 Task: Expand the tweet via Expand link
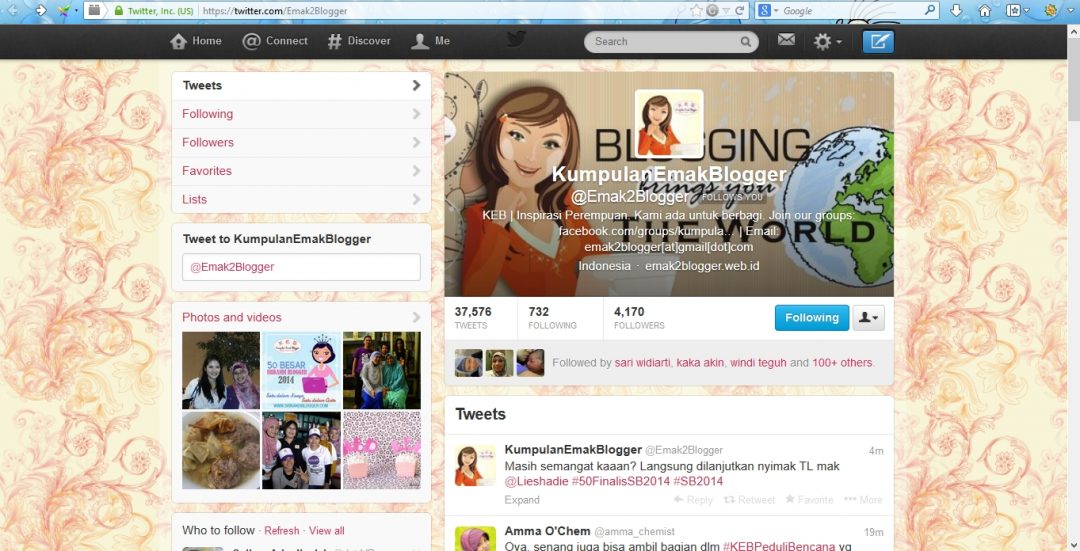pos(522,500)
